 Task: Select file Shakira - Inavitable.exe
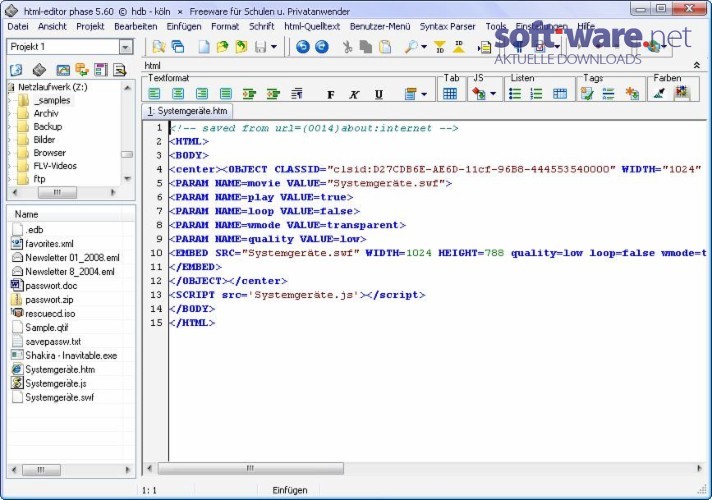(x=71, y=356)
